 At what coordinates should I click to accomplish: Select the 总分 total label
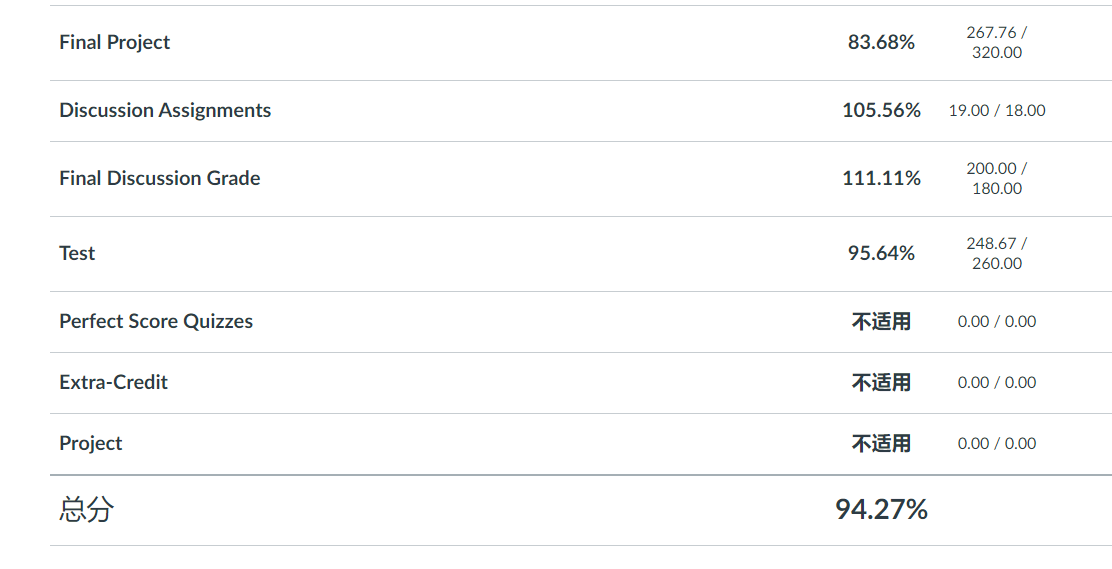(86, 509)
